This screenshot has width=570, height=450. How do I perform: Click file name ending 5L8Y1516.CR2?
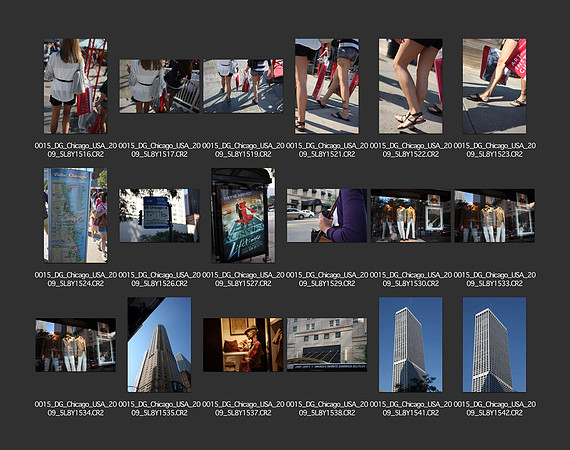click(76, 150)
